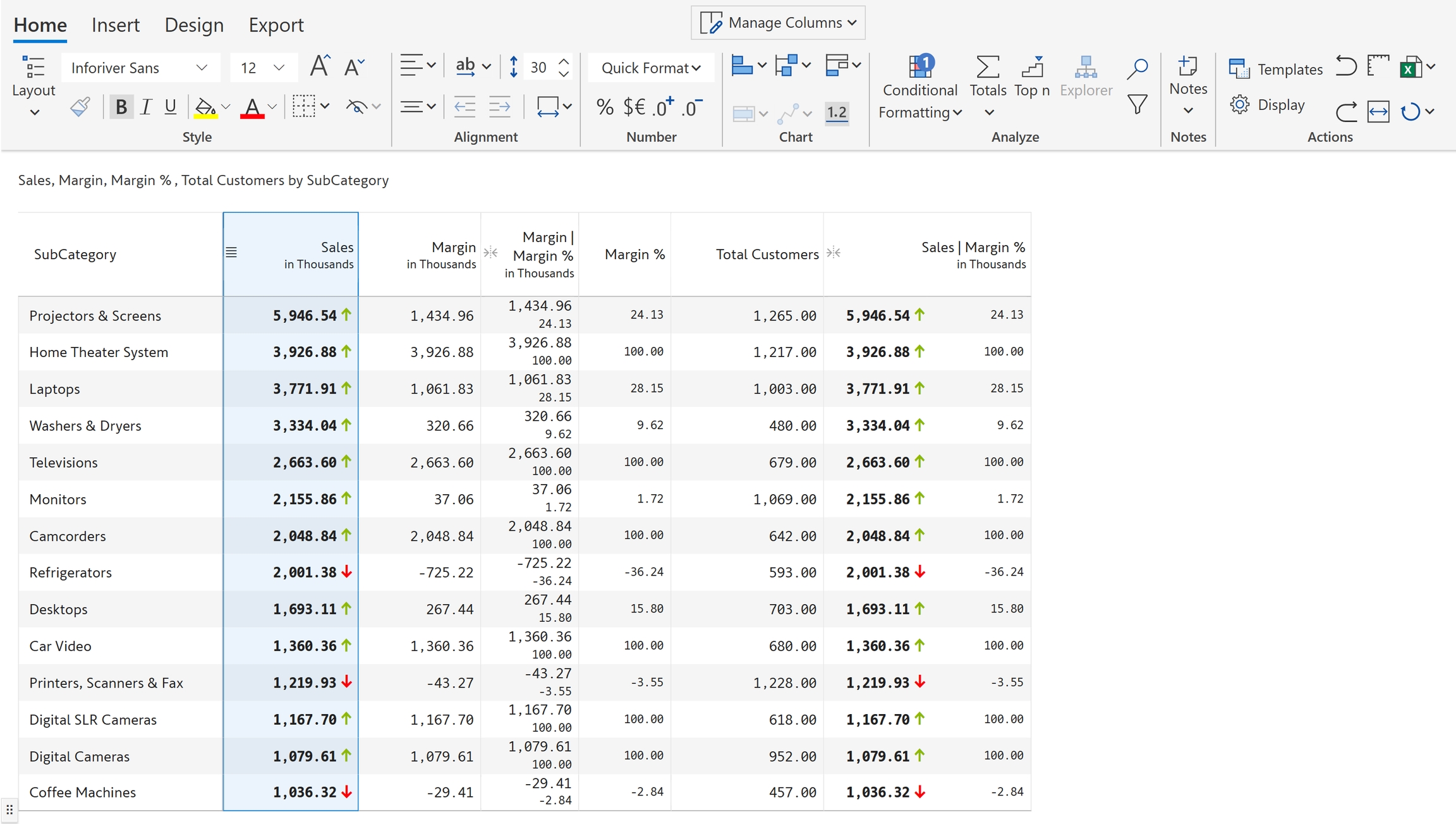Open the Inforiver Sans font dropdown
The image size is (1456, 824).
pos(140,68)
